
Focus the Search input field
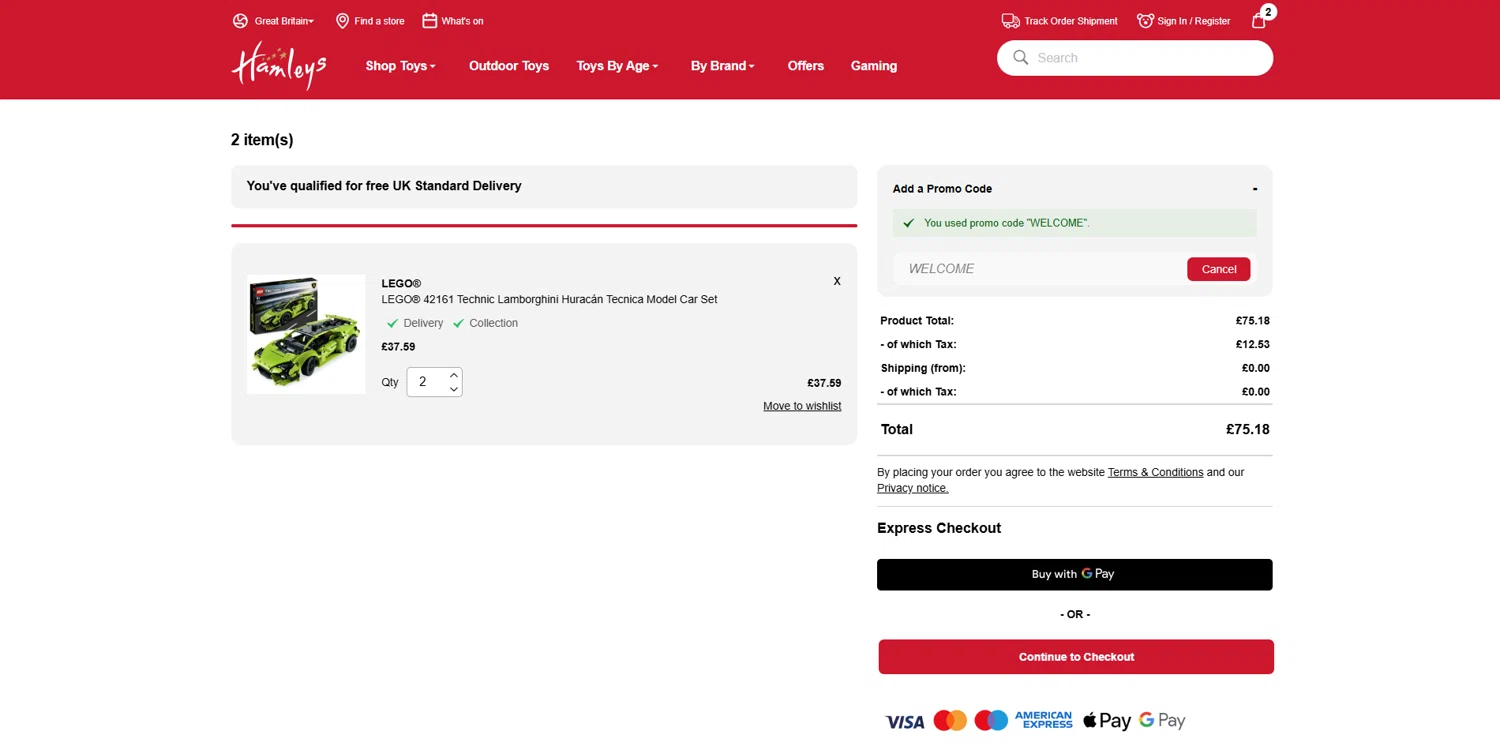pyautogui.click(x=1135, y=58)
